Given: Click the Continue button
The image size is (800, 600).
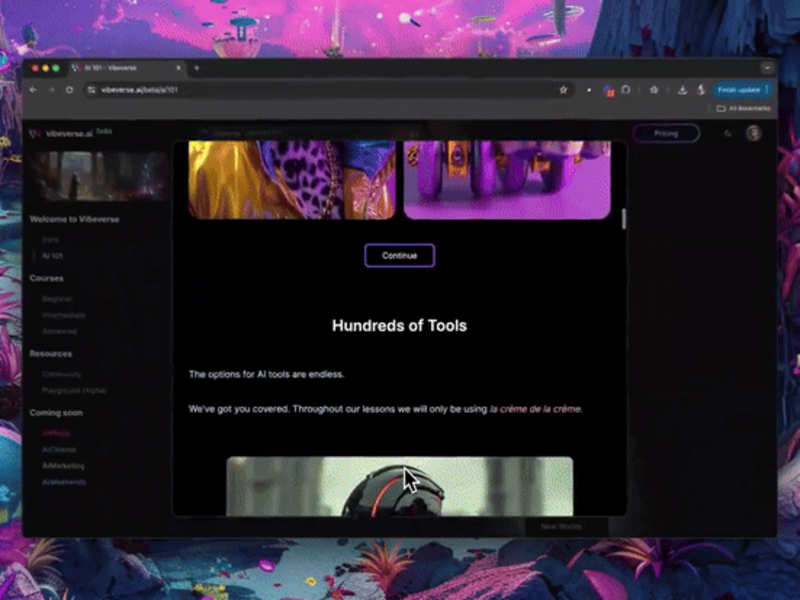Looking at the screenshot, I should pos(399,256).
